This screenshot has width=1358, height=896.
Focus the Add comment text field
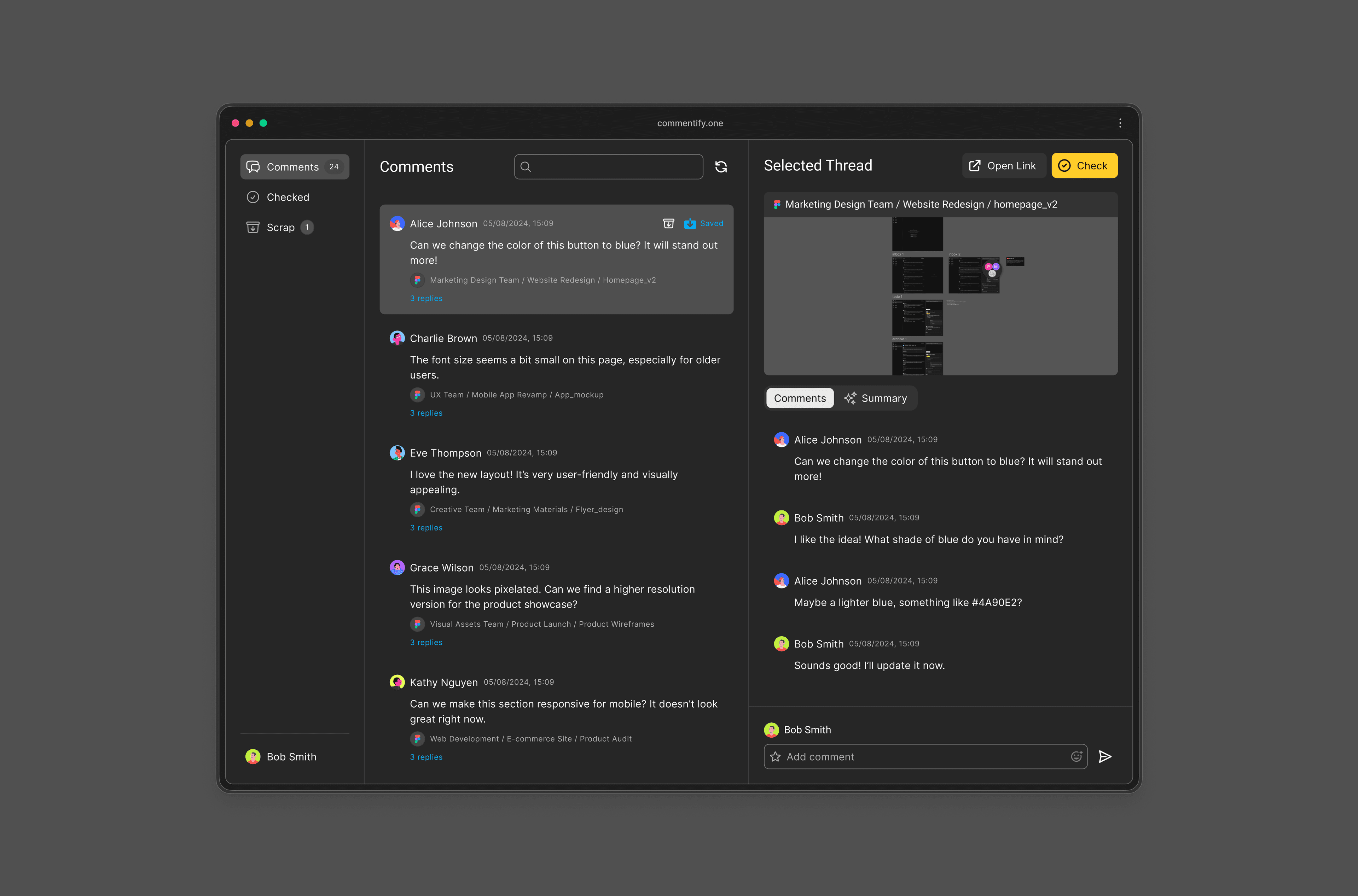(x=925, y=757)
